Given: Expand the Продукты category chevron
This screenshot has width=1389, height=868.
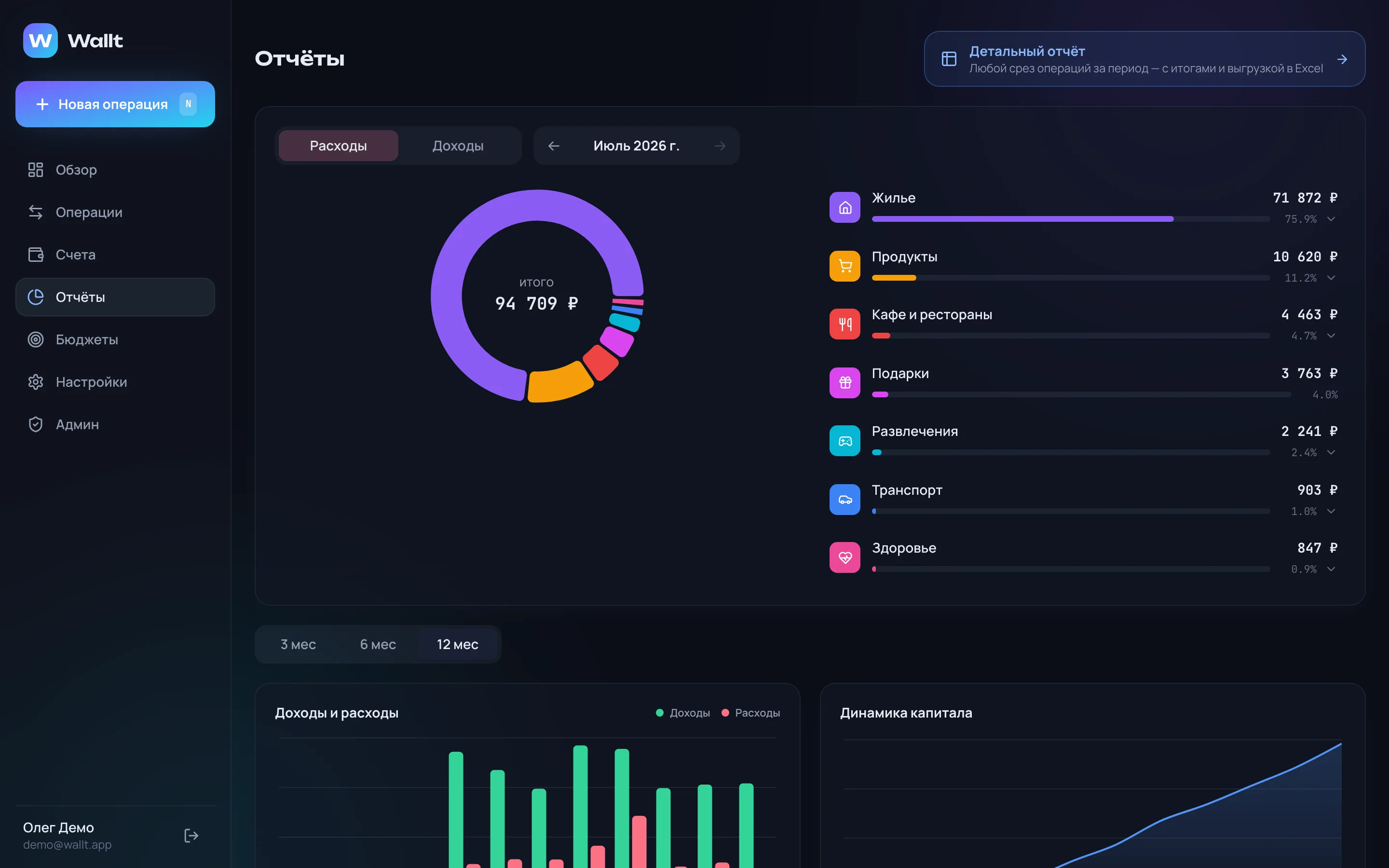Looking at the screenshot, I should [1331, 278].
